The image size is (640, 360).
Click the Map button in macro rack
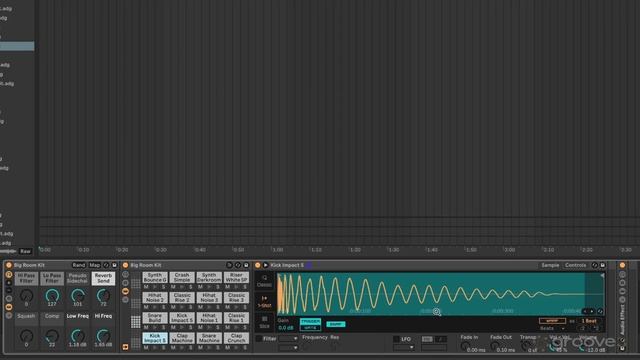(95, 265)
